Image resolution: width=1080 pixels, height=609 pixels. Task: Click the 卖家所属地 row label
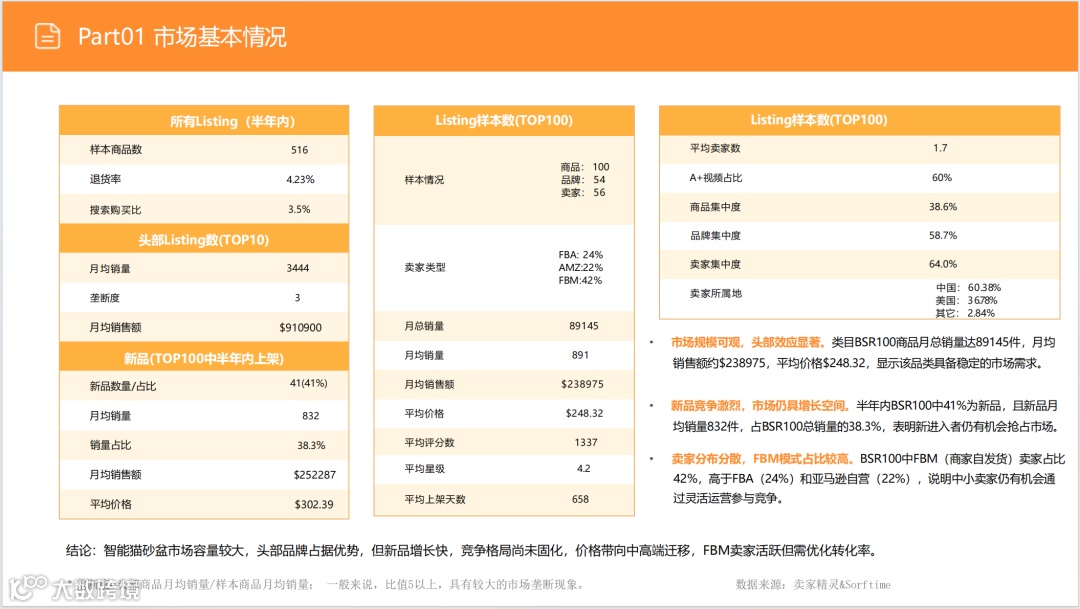point(716,293)
